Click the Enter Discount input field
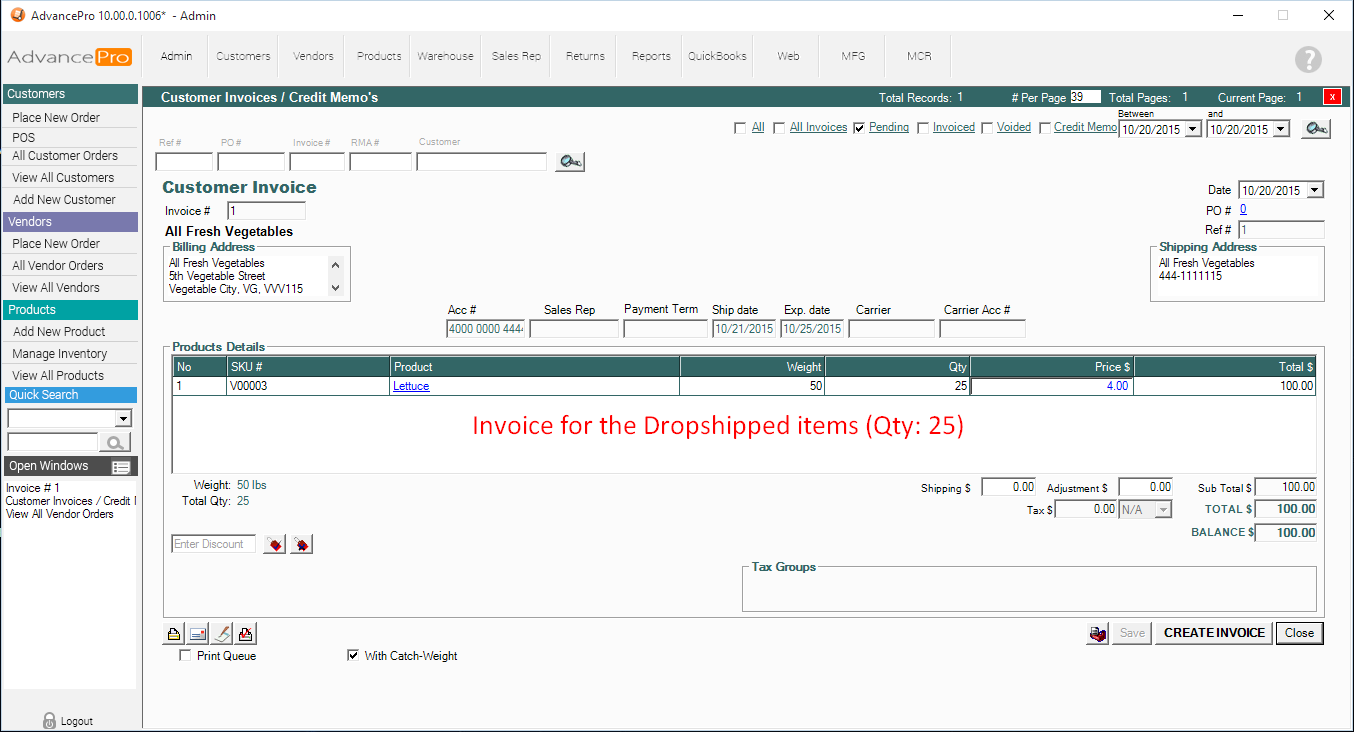1354x732 pixels. 214,544
